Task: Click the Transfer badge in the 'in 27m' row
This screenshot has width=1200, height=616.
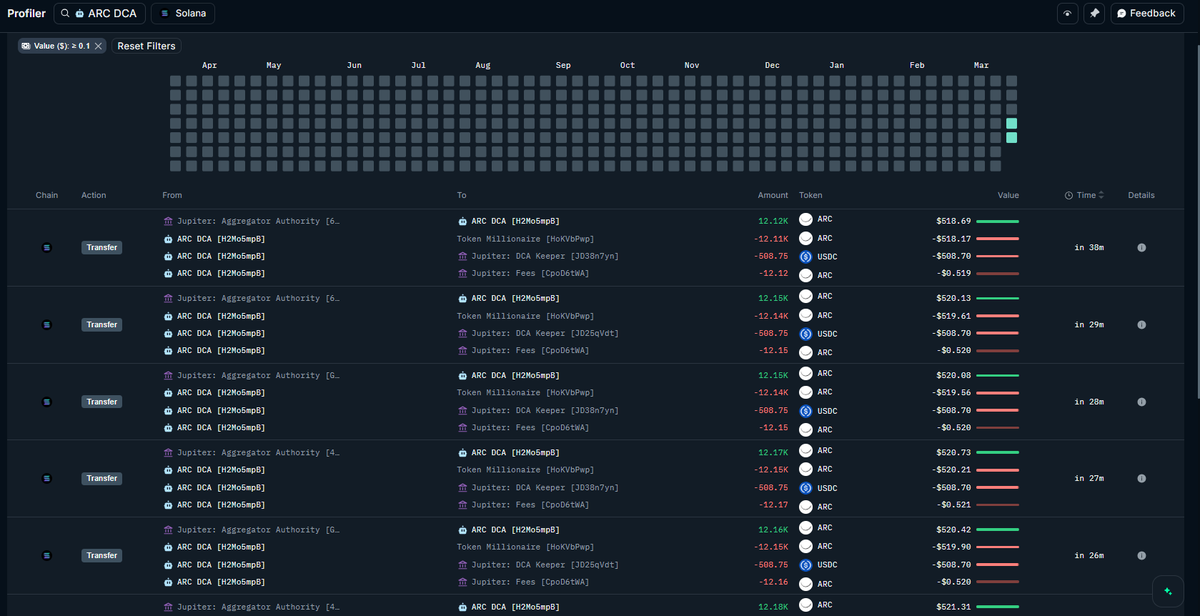Action: (x=102, y=478)
